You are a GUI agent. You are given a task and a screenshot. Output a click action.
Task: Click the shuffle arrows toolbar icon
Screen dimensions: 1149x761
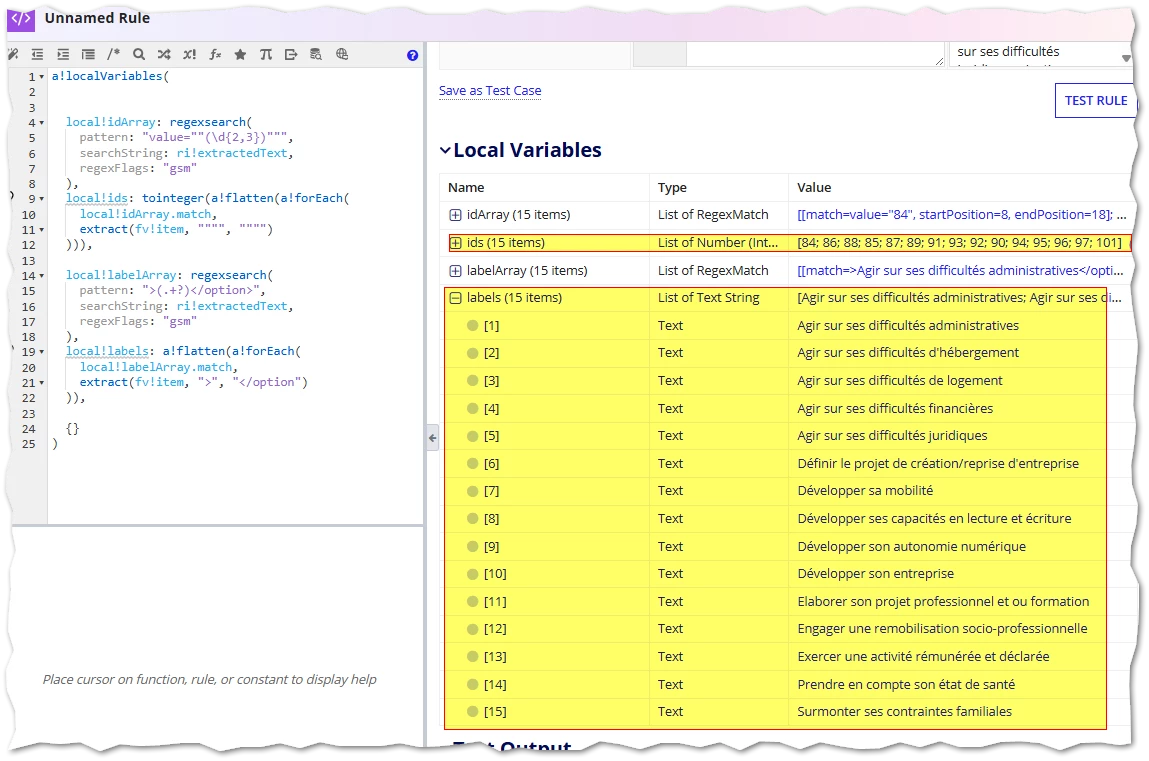[x=164, y=54]
